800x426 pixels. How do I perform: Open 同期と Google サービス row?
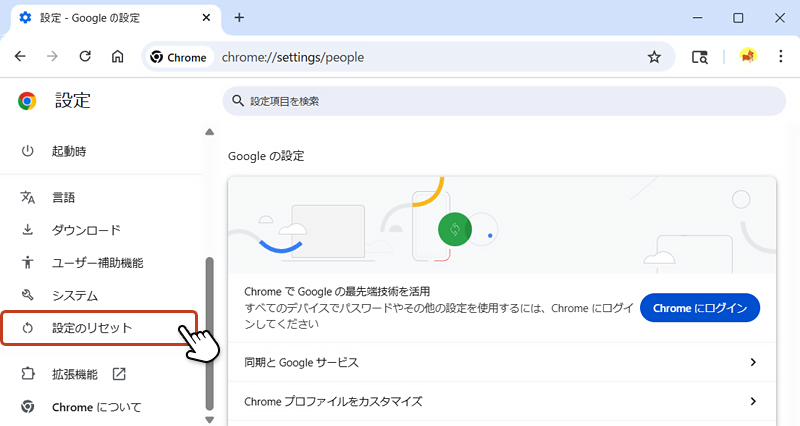[502, 362]
